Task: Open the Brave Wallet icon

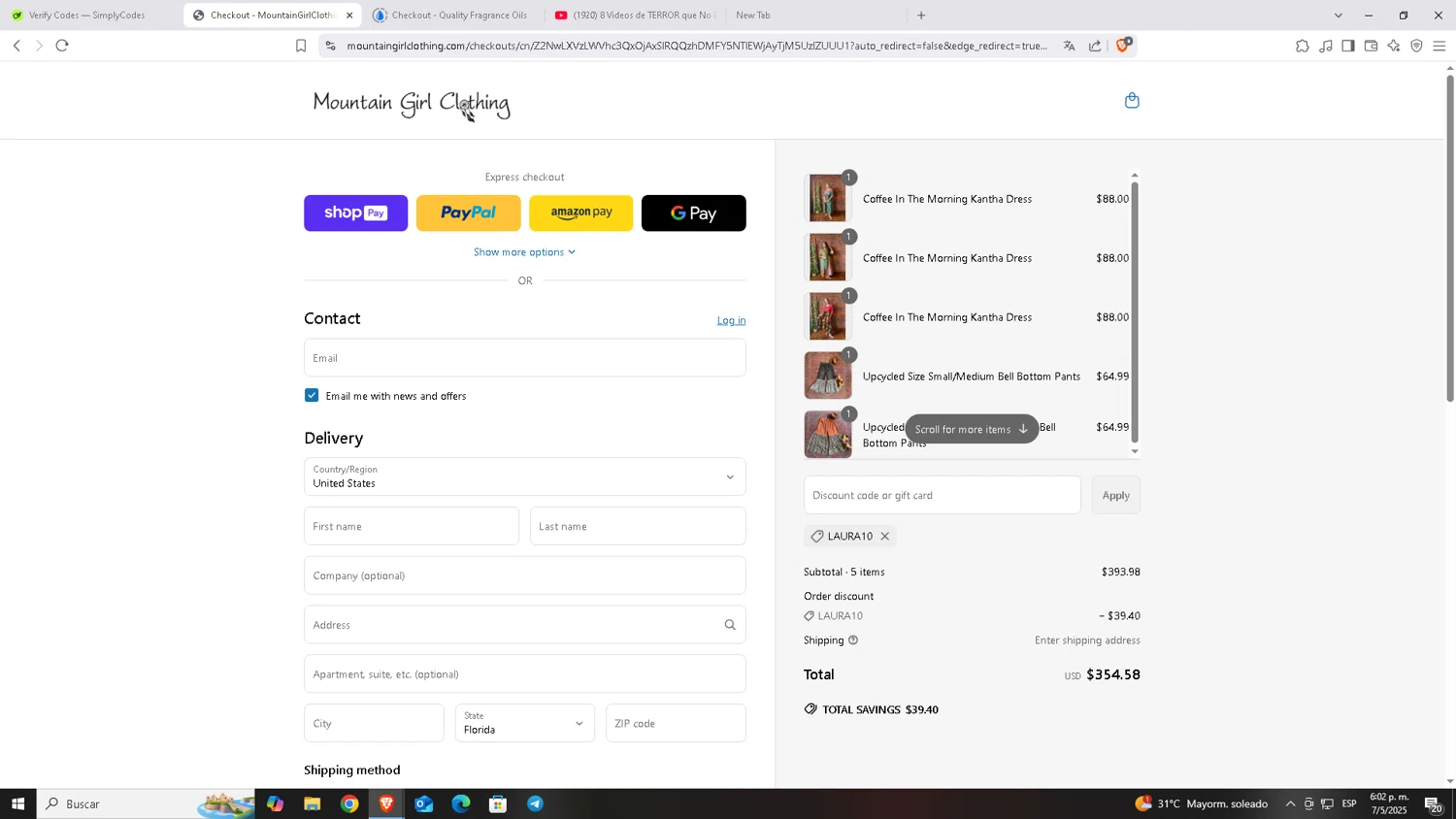Action: (x=1371, y=46)
